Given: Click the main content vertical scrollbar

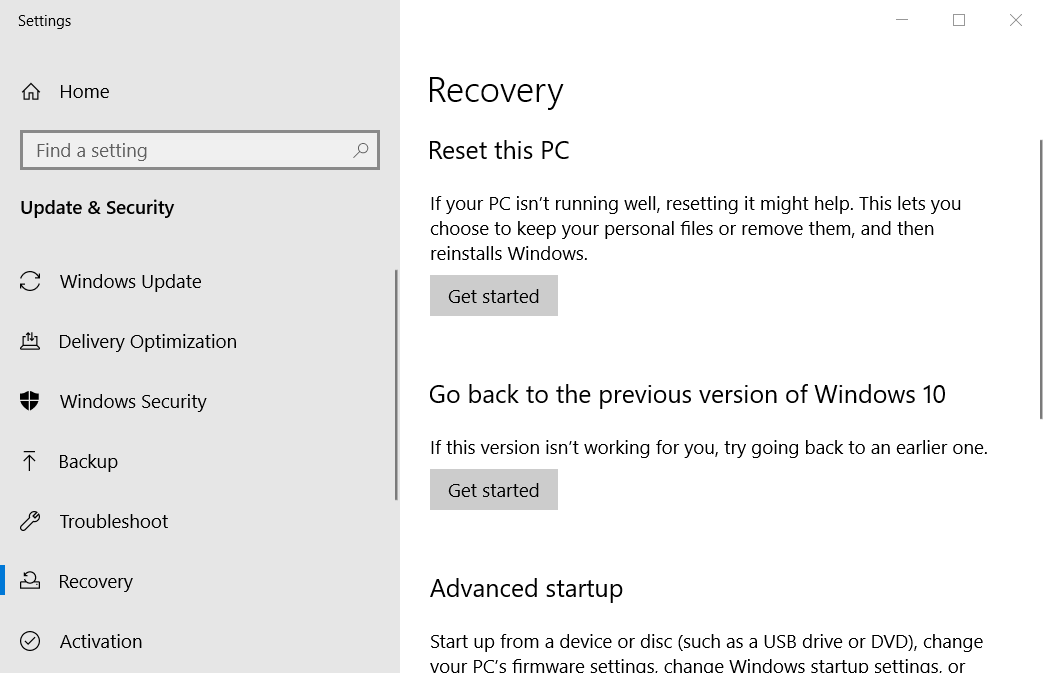Looking at the screenshot, I should (1041, 279).
